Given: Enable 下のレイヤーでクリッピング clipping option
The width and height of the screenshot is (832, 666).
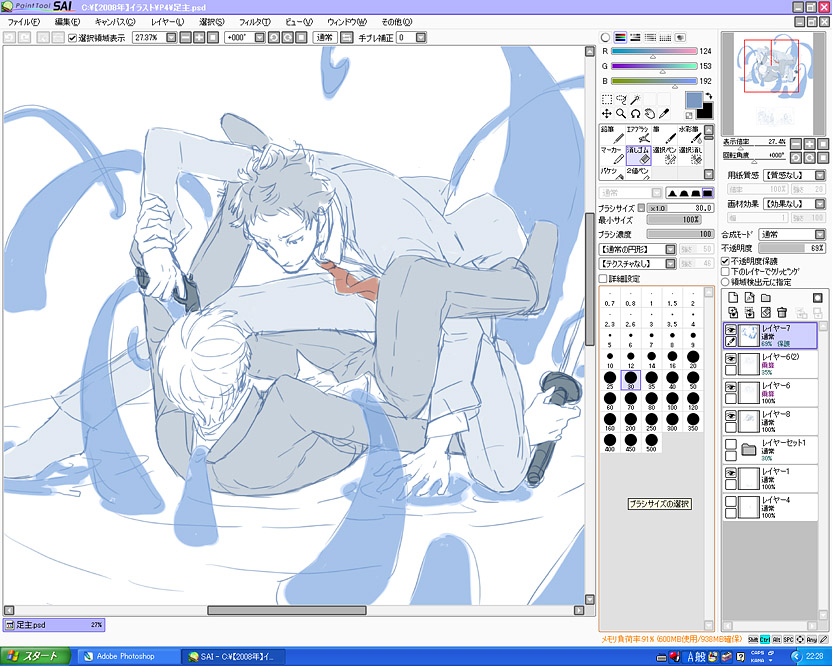Looking at the screenshot, I should (725, 272).
